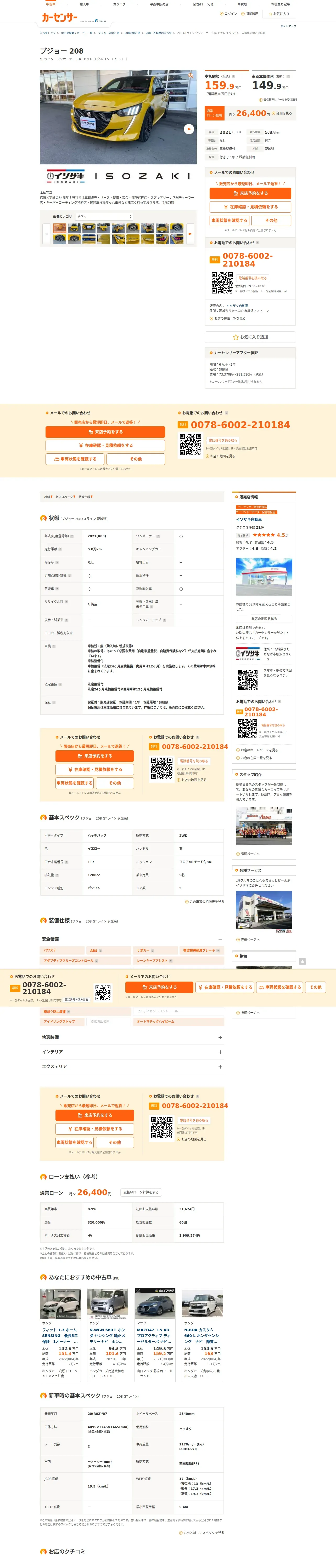Open the 車買取 navigation item
336x1568 pixels.
[x=242, y=4]
